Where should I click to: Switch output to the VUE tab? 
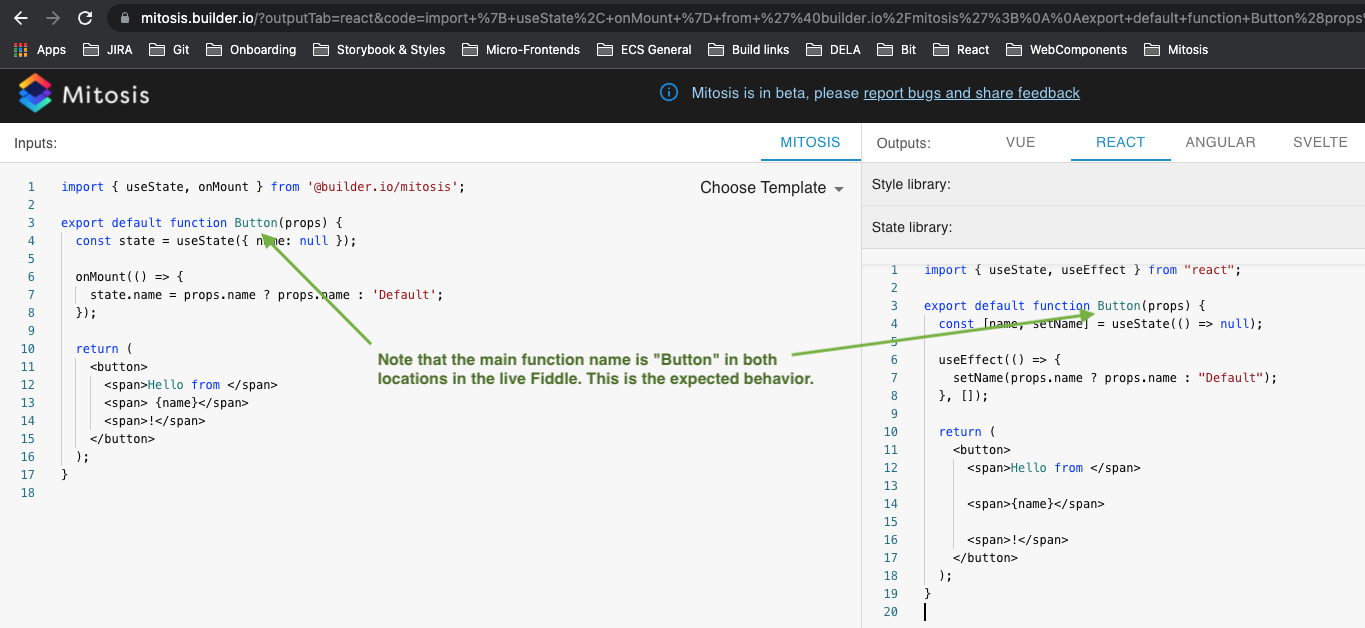(1020, 142)
